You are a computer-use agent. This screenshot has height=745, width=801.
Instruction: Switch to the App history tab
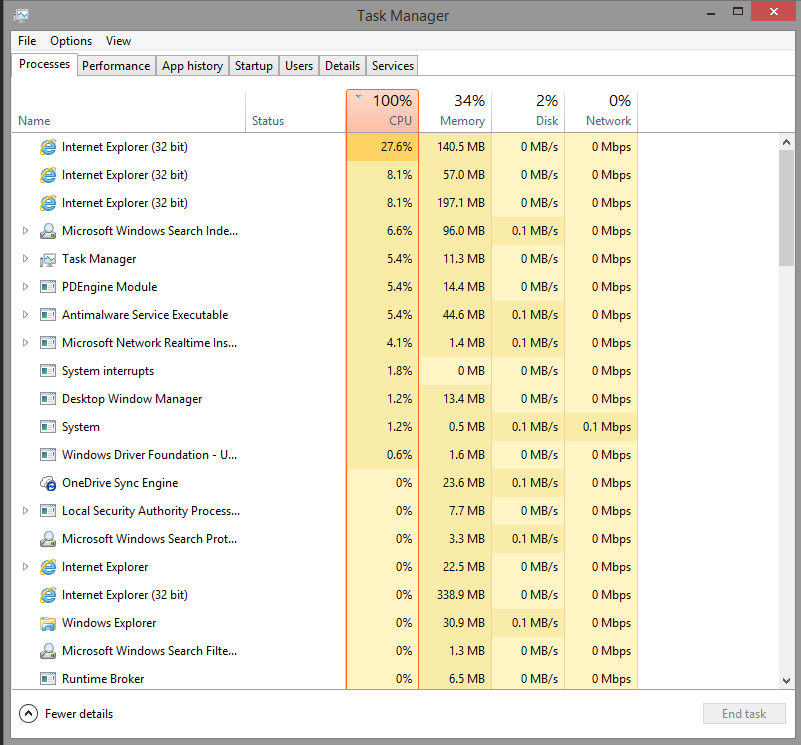(193, 66)
